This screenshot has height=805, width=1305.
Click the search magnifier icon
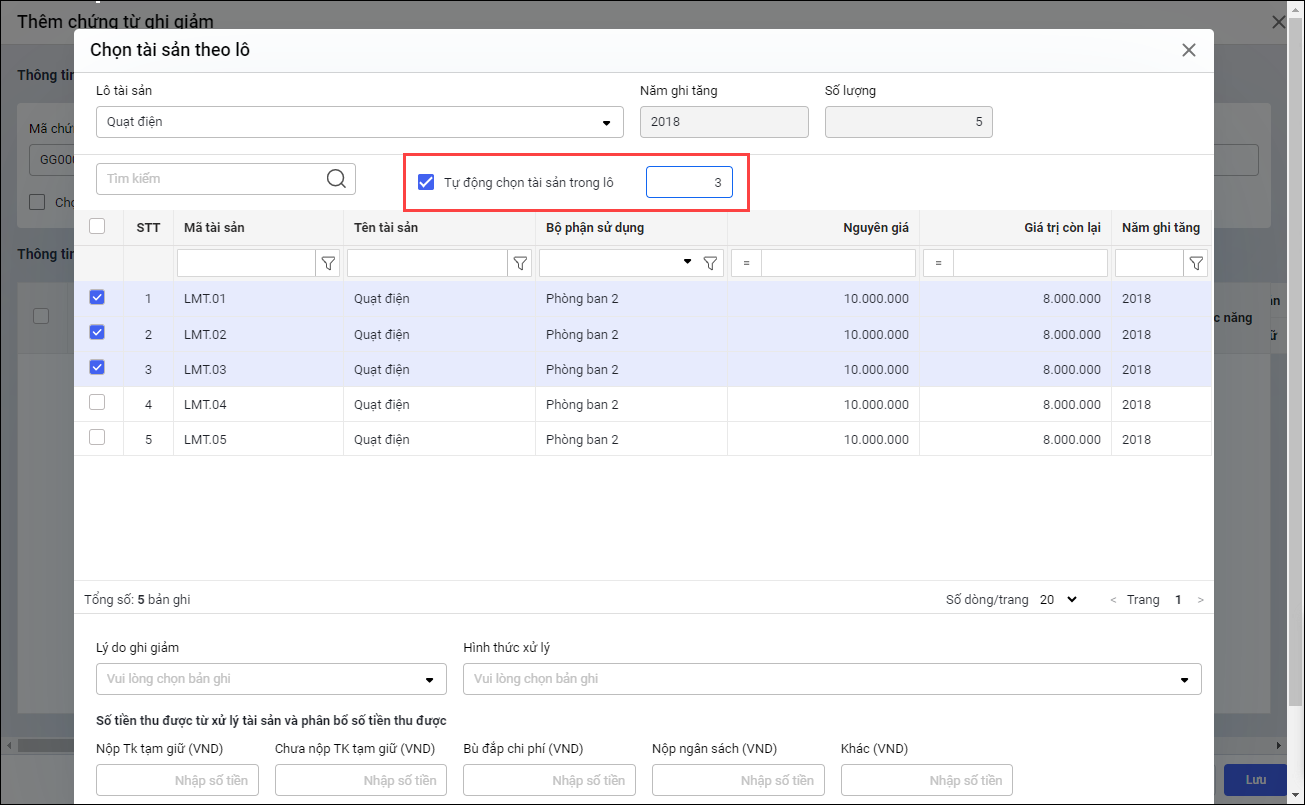pos(336,179)
